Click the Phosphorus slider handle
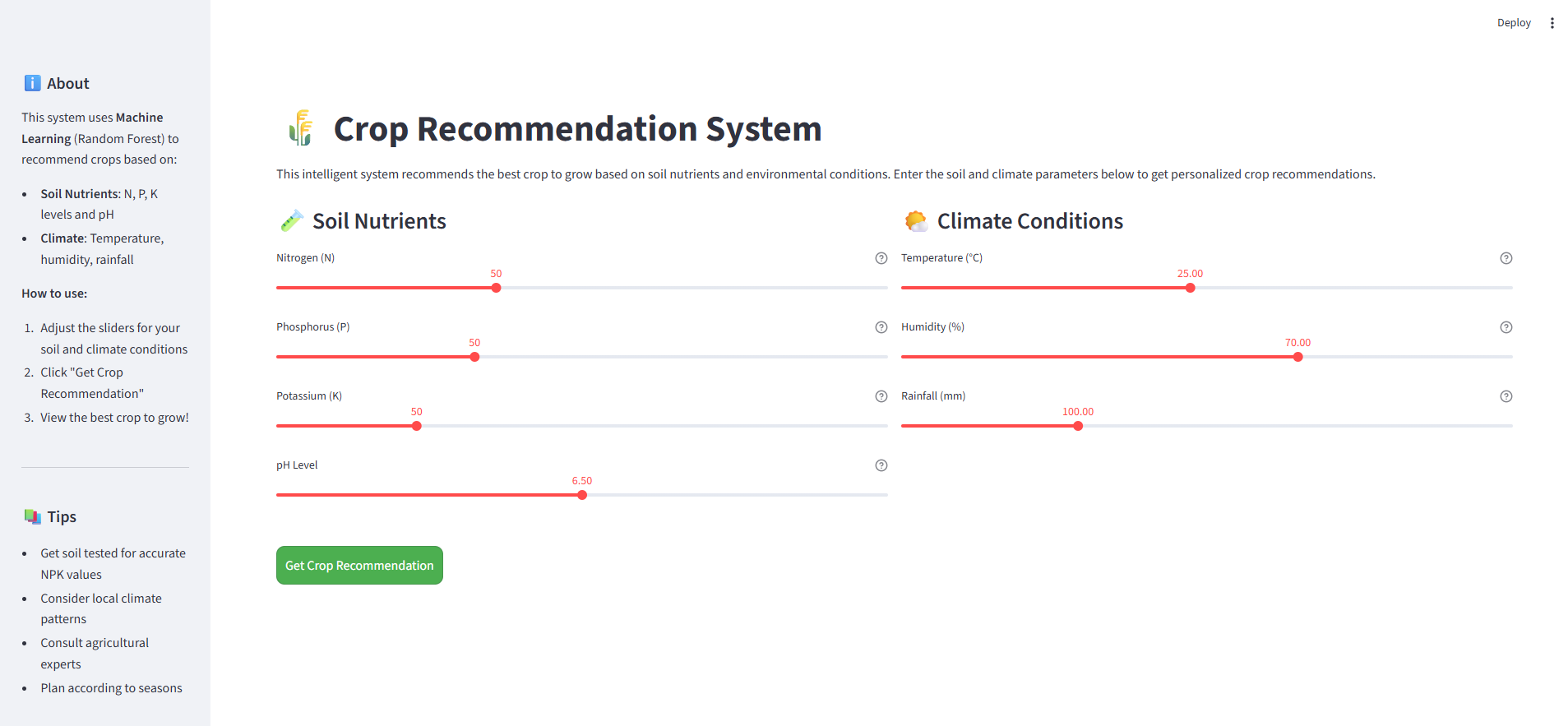Image resolution: width=1568 pixels, height=726 pixels. [x=474, y=357]
